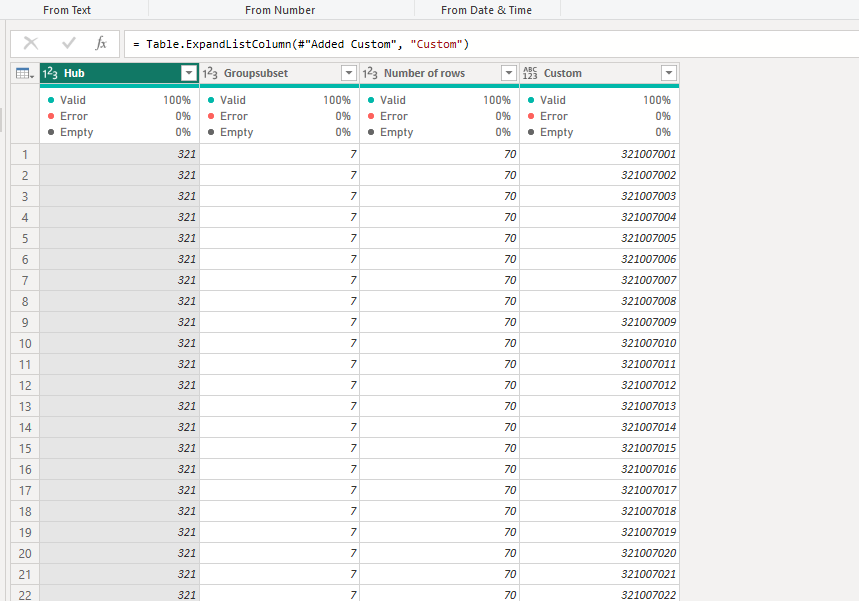Select row number 22

[25, 594]
